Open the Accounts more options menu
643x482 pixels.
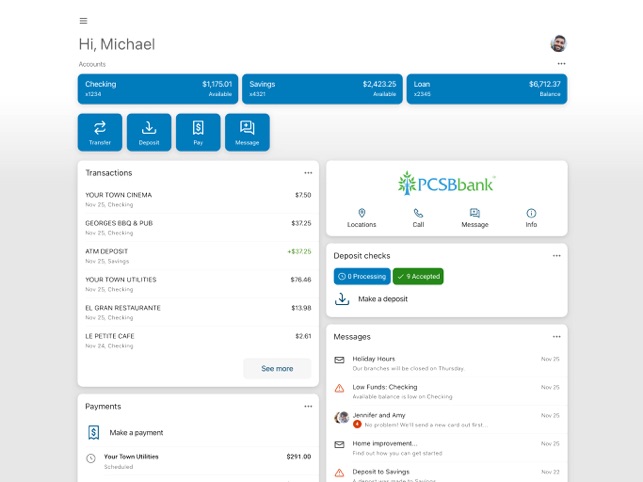561,64
